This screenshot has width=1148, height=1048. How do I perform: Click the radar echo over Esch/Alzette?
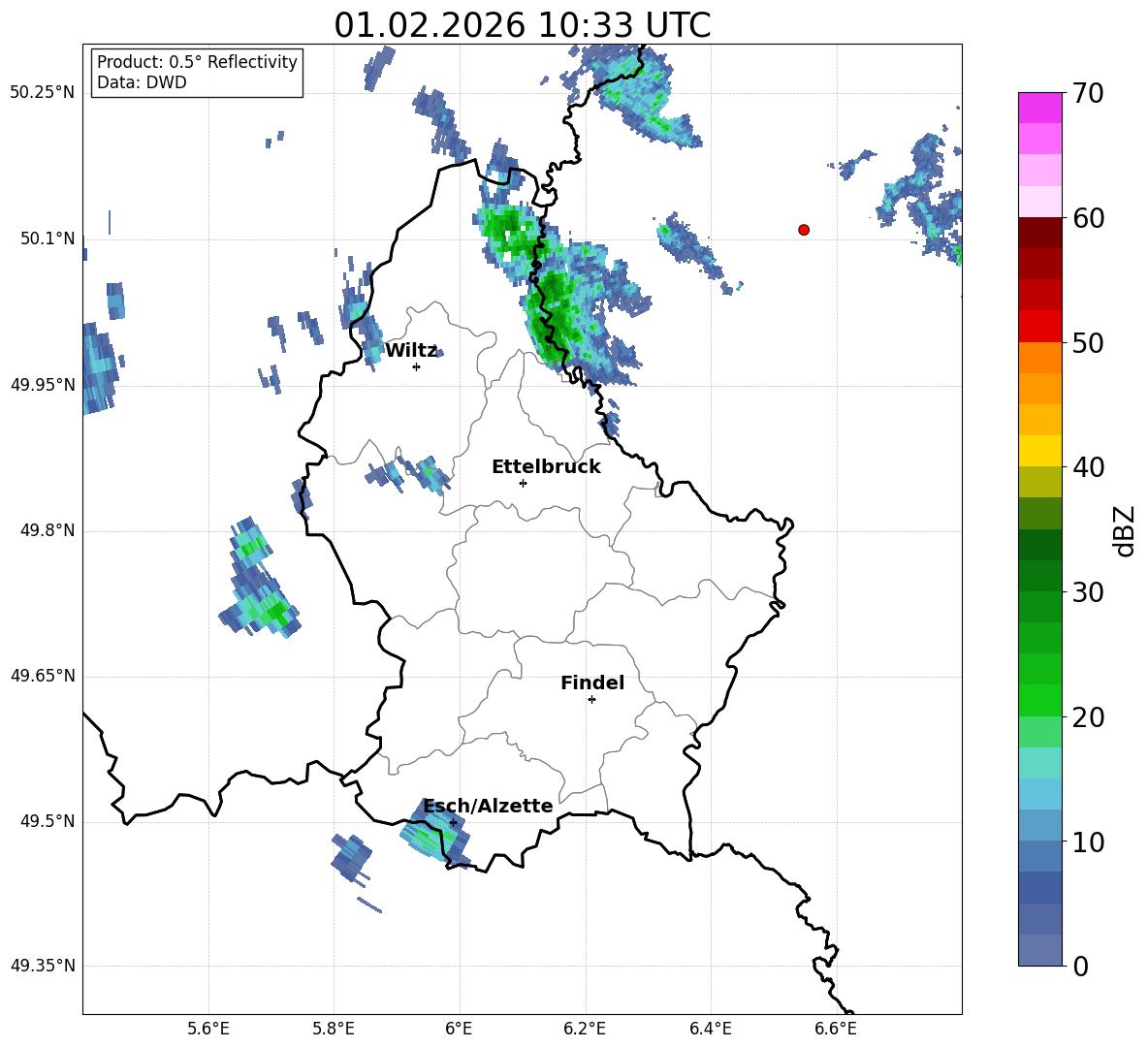pyautogui.click(x=433, y=833)
